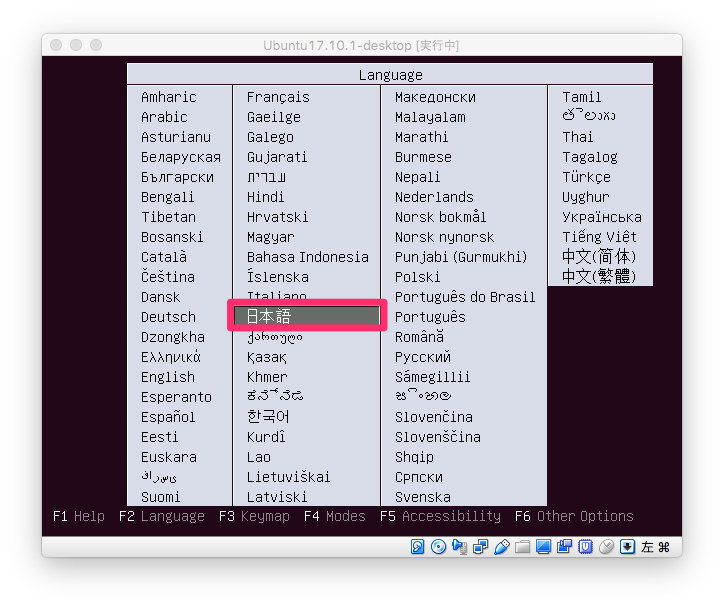Choose Tagalog language
This screenshot has width=724, height=607.
coord(590,157)
